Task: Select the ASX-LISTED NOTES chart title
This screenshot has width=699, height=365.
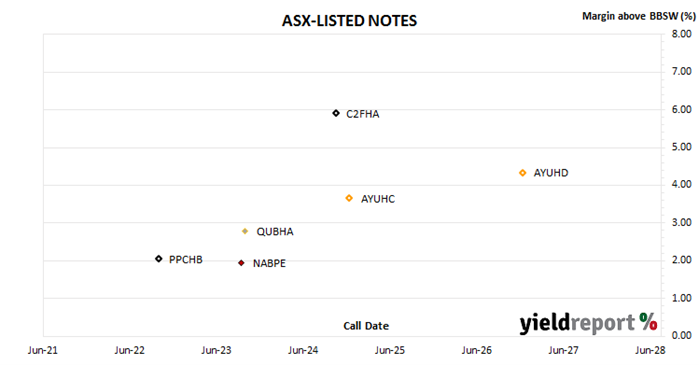Action: pos(350,21)
